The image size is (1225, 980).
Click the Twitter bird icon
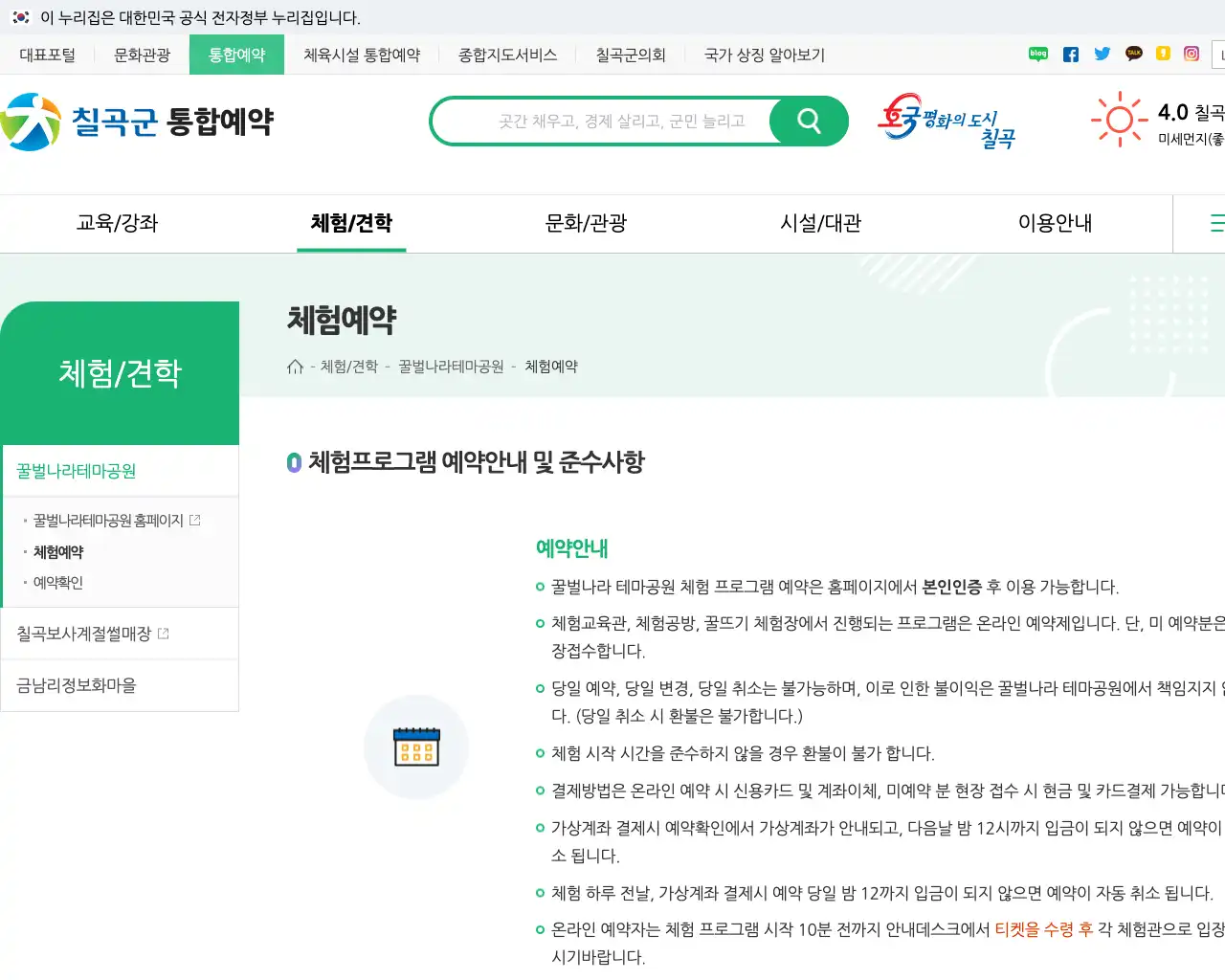click(x=1102, y=54)
